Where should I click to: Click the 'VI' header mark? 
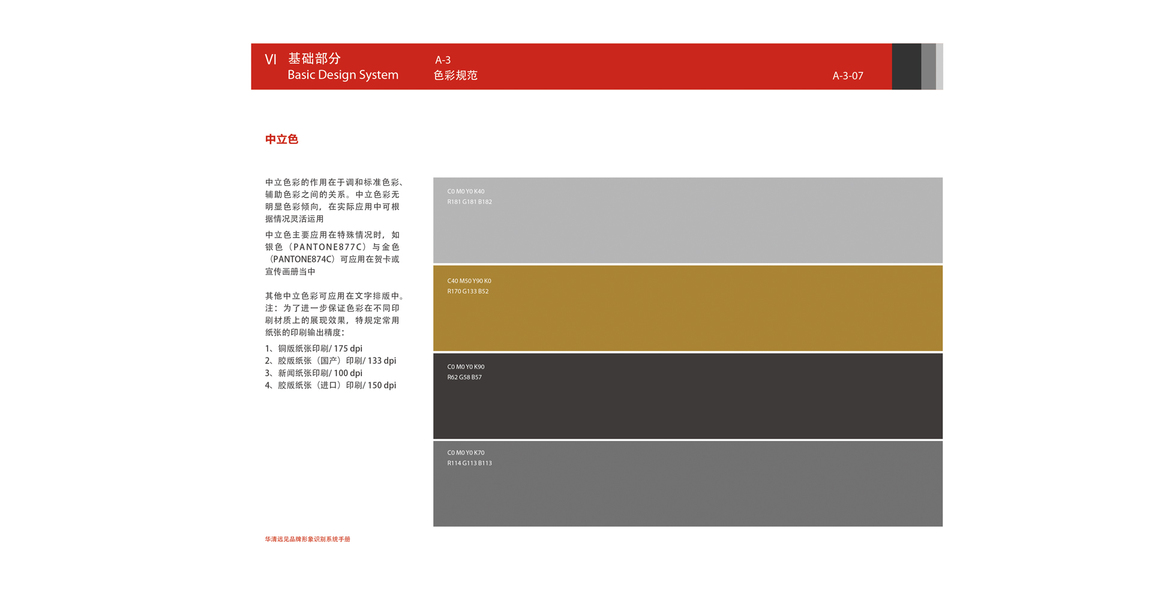coord(270,59)
